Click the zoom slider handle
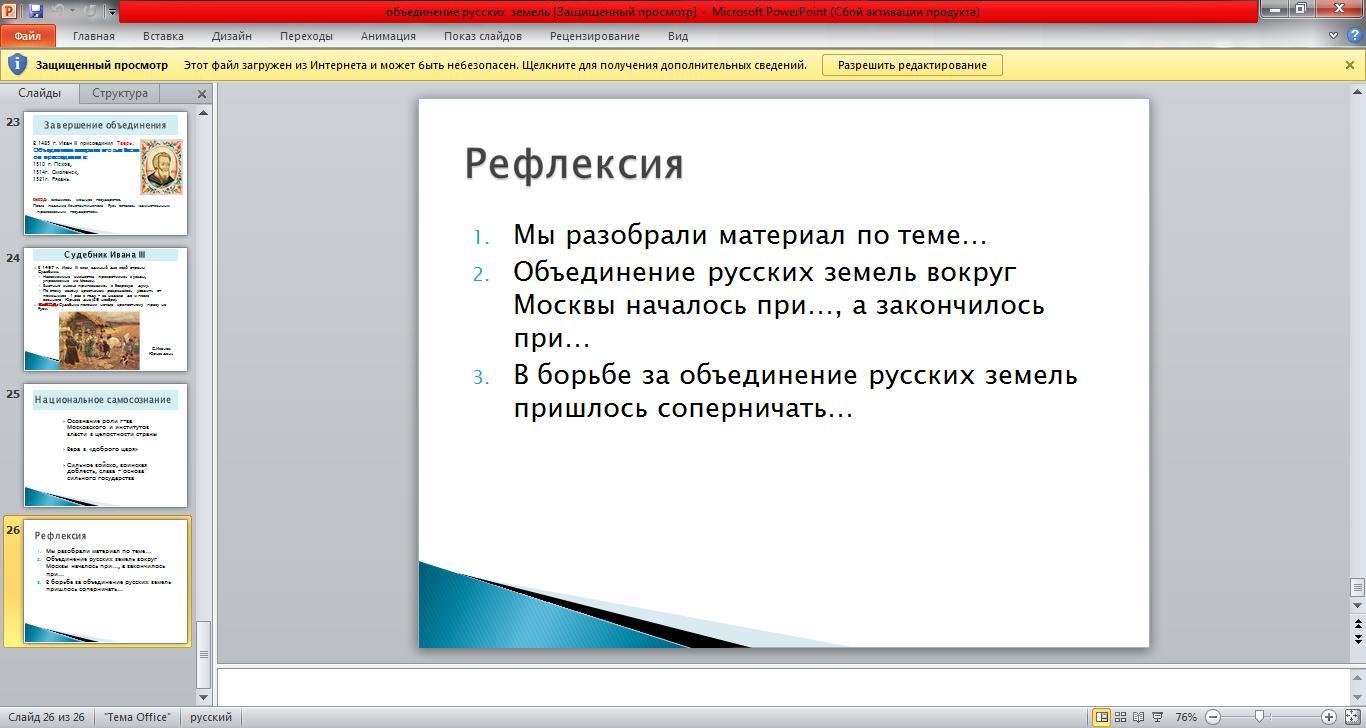The height and width of the screenshot is (728, 1366). [1259, 717]
